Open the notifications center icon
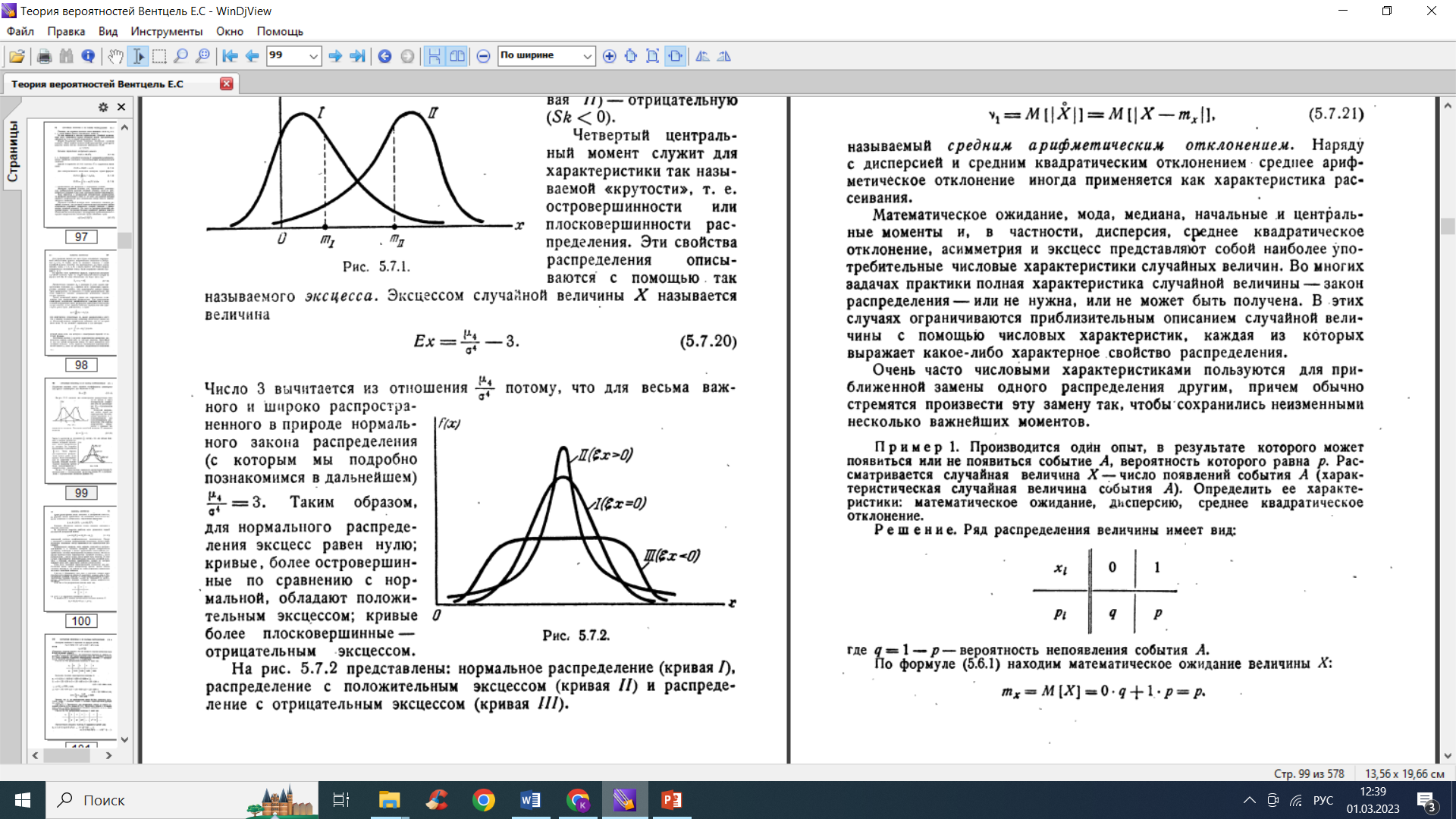 (1427, 801)
